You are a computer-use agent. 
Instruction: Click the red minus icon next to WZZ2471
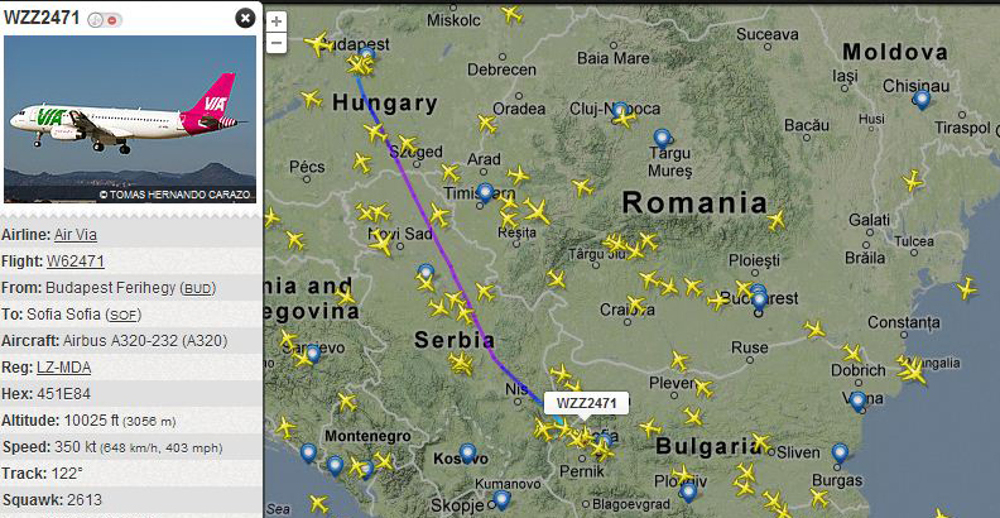pyautogui.click(x=112, y=20)
